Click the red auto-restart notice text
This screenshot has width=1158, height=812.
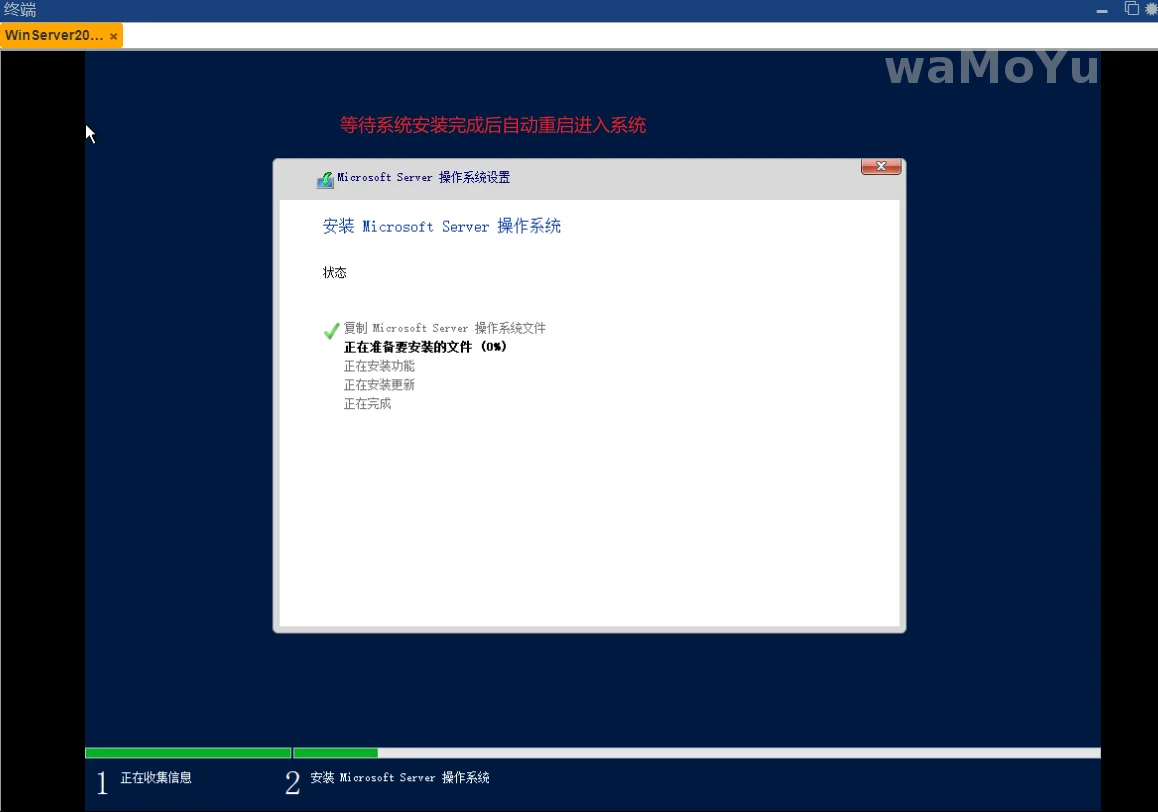click(492, 125)
